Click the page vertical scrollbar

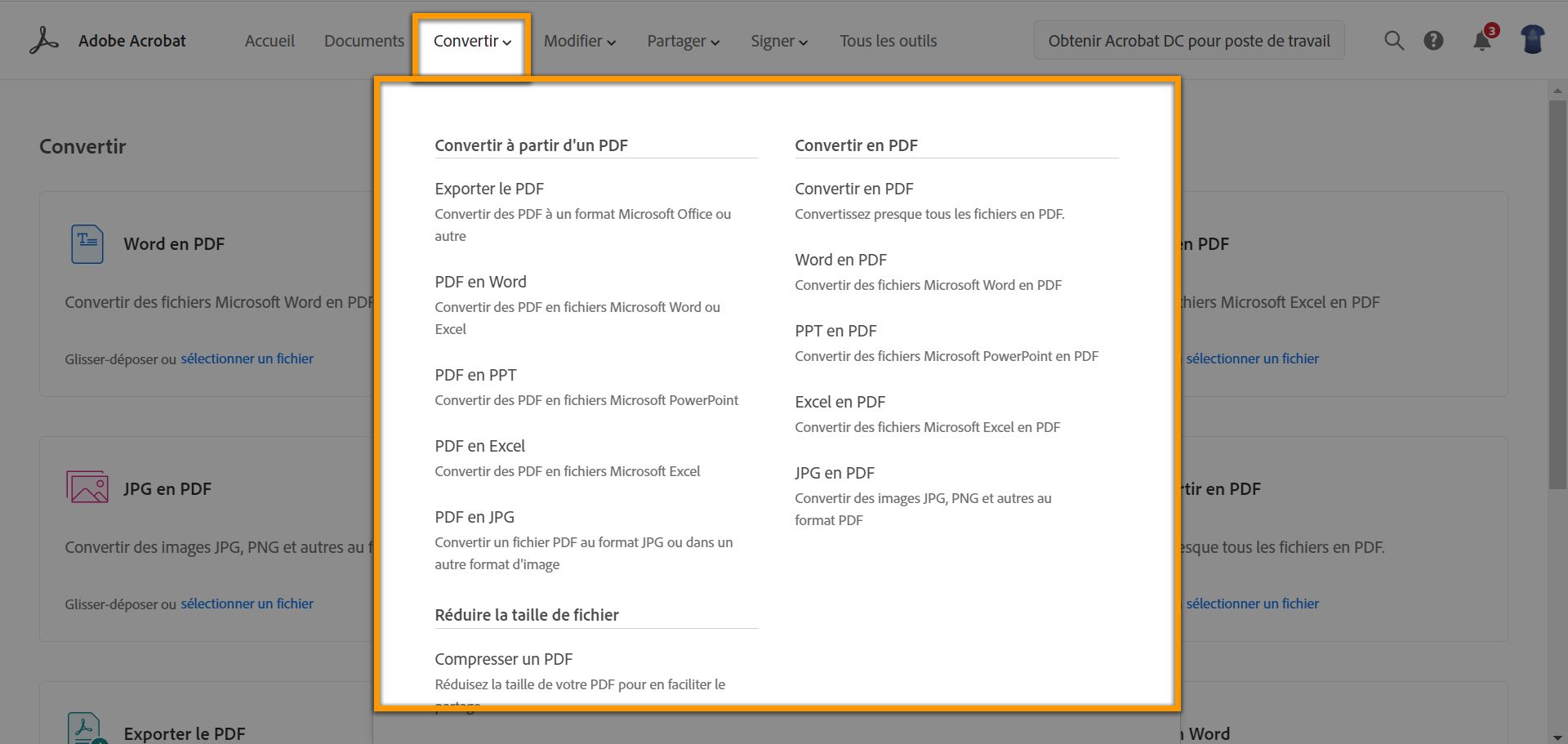(x=1557, y=294)
